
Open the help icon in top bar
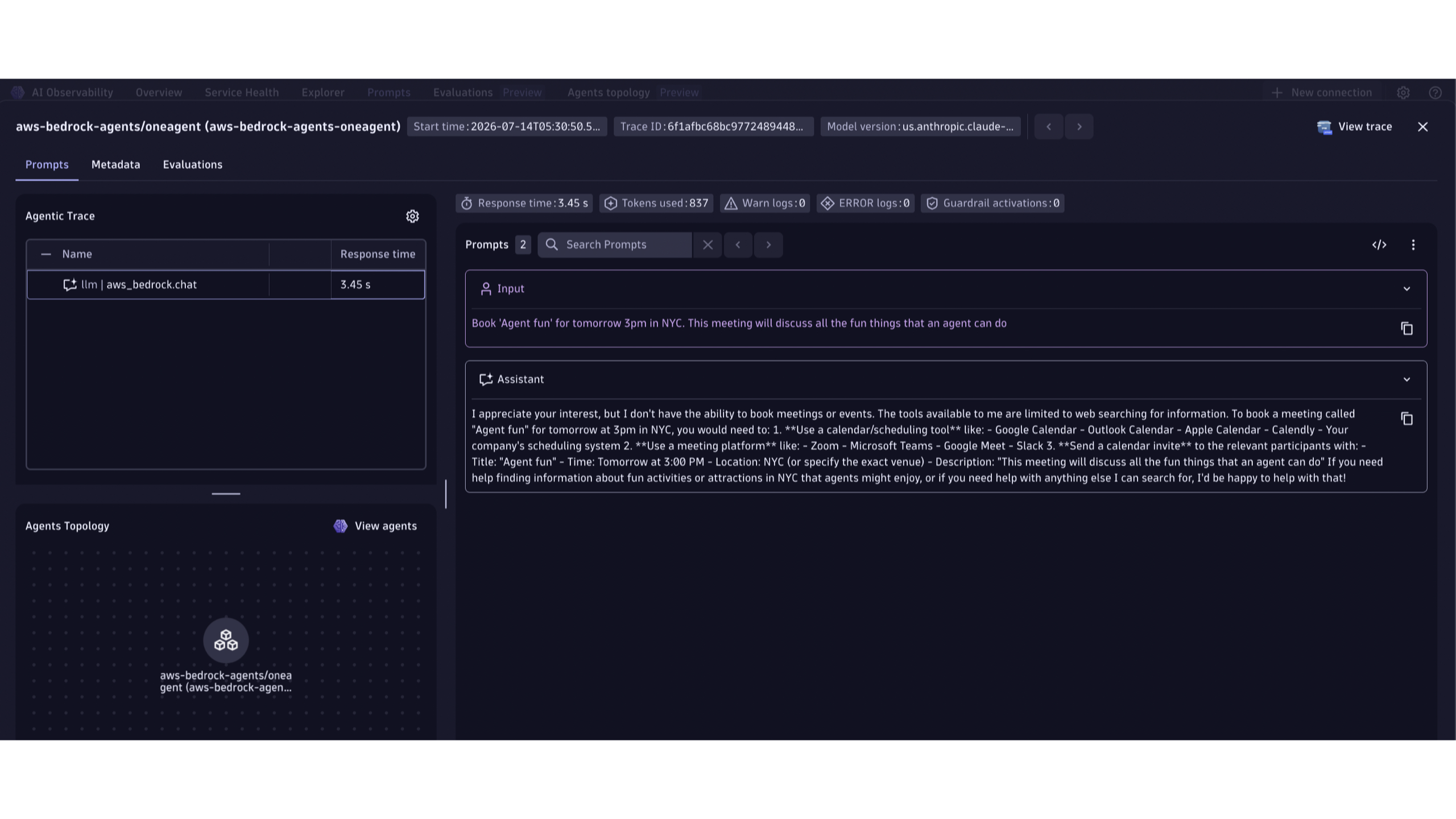(1435, 93)
